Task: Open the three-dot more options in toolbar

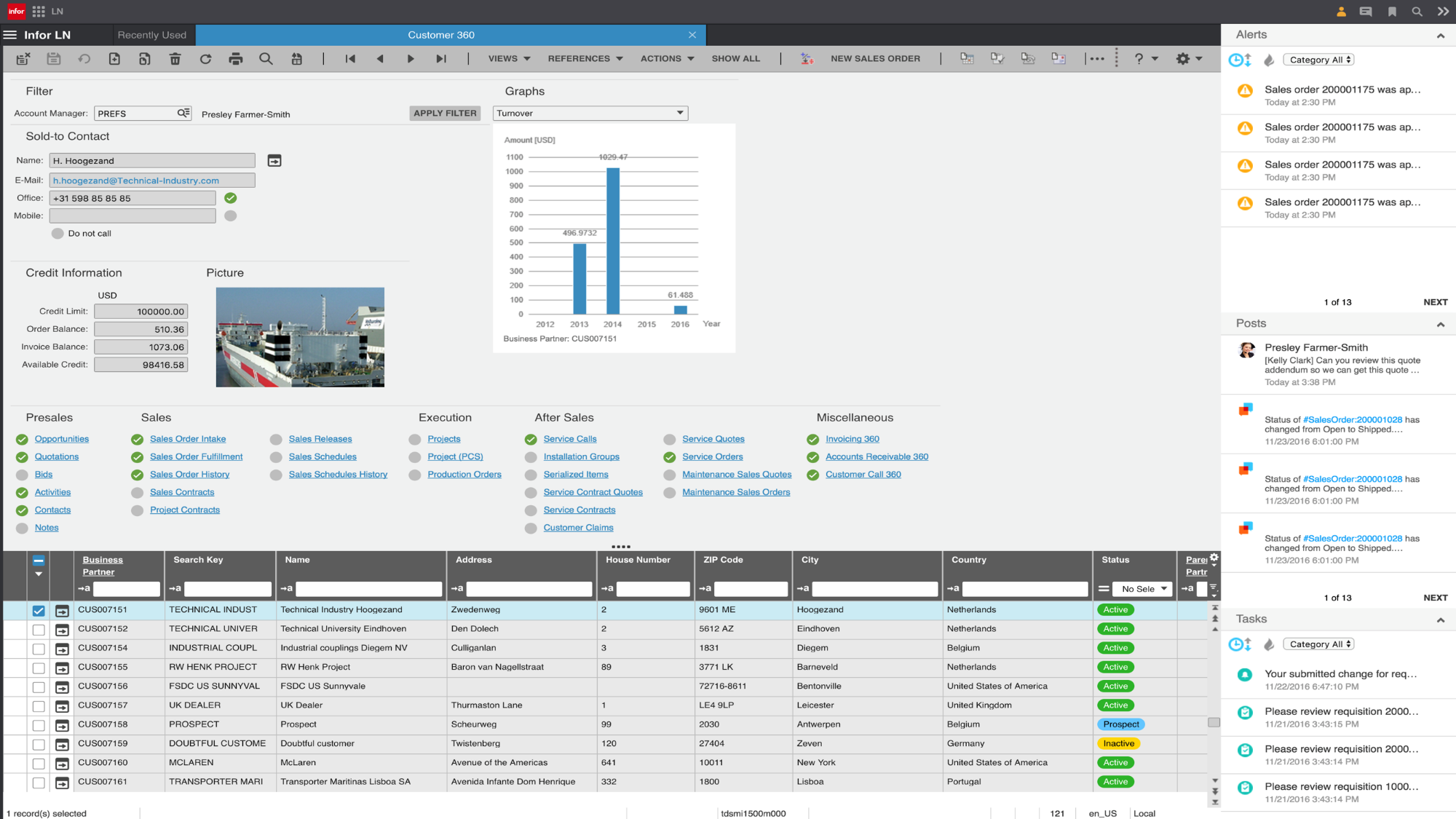Action: 1097,59
